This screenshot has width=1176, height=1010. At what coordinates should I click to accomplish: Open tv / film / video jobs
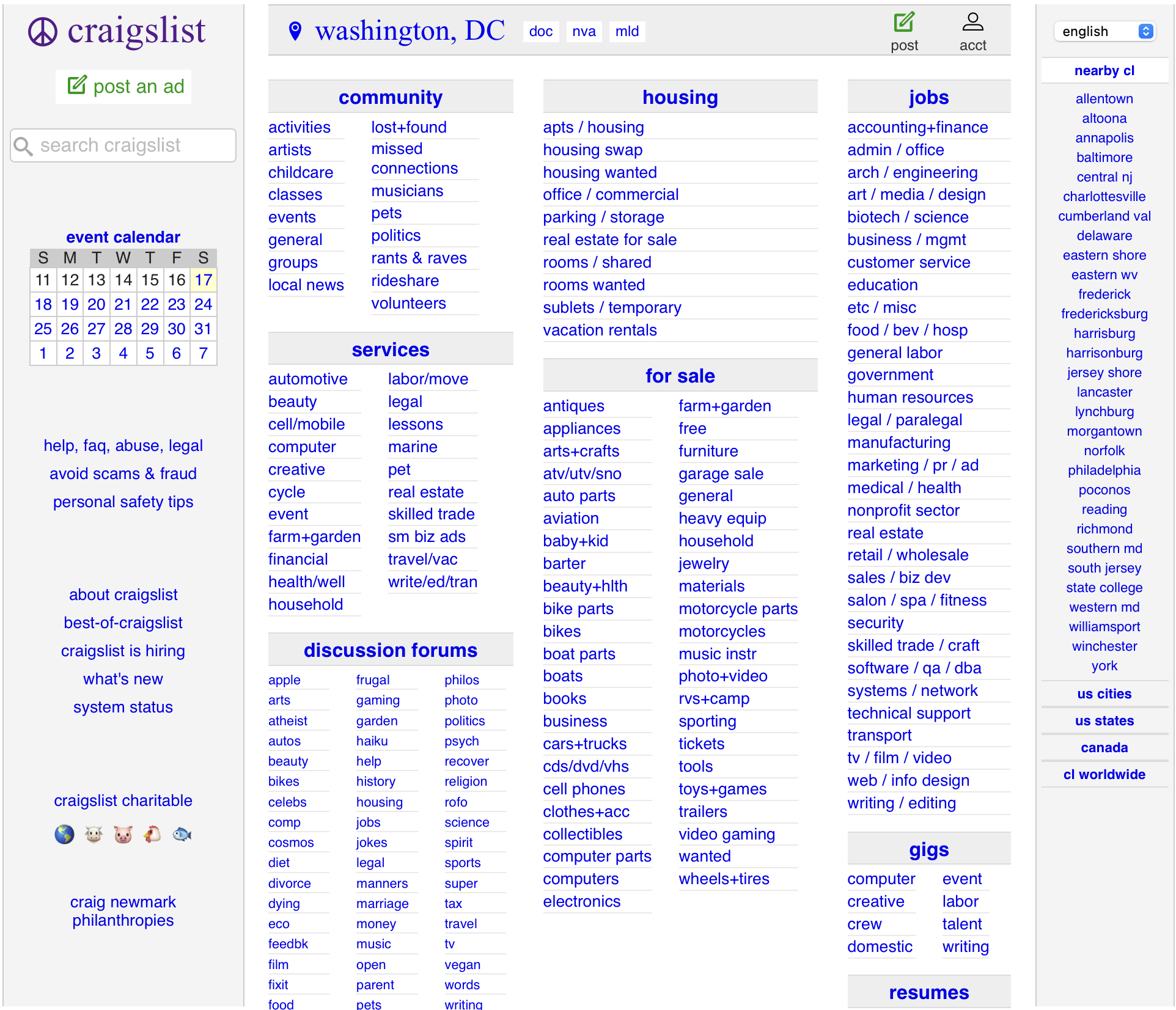click(x=899, y=758)
